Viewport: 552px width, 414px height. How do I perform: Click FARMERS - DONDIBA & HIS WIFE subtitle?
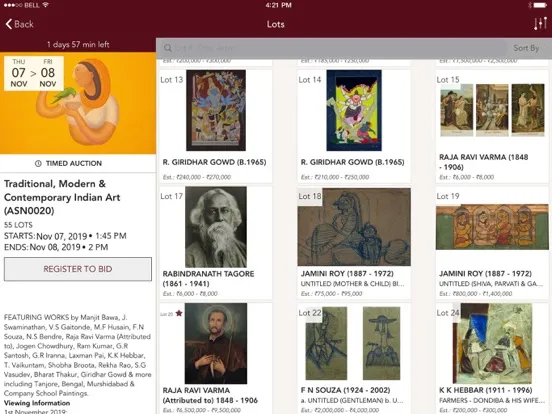[492, 401]
